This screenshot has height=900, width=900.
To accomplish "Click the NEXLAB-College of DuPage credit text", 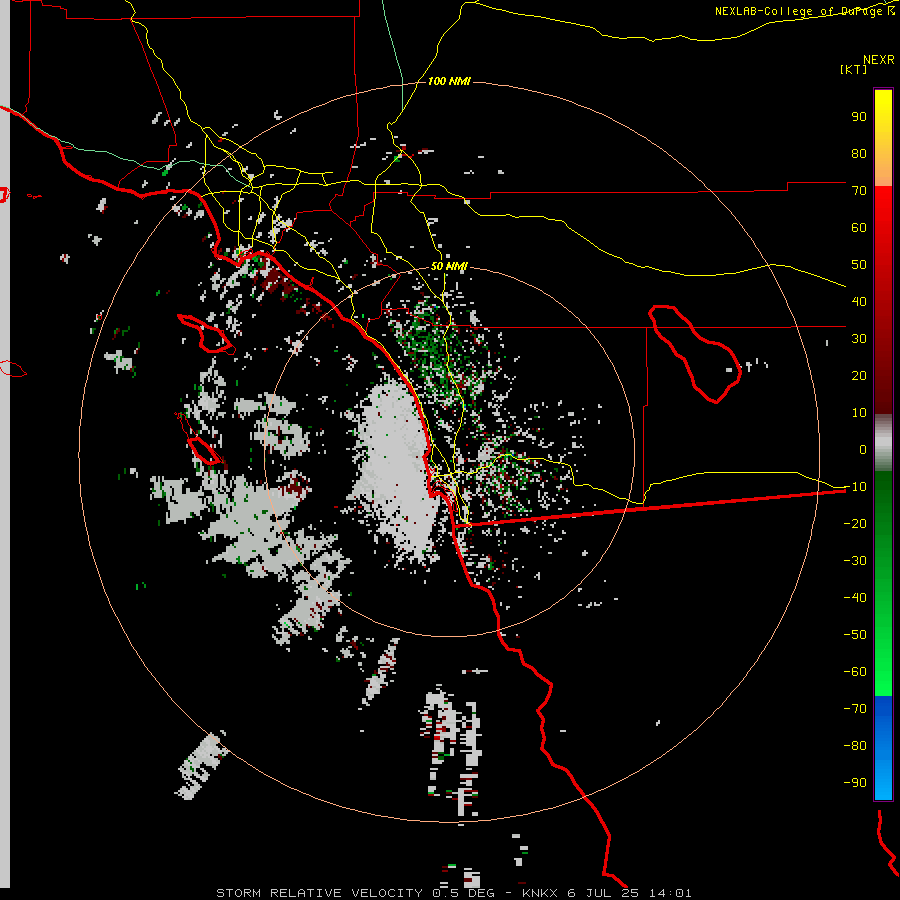I will (x=805, y=11).
